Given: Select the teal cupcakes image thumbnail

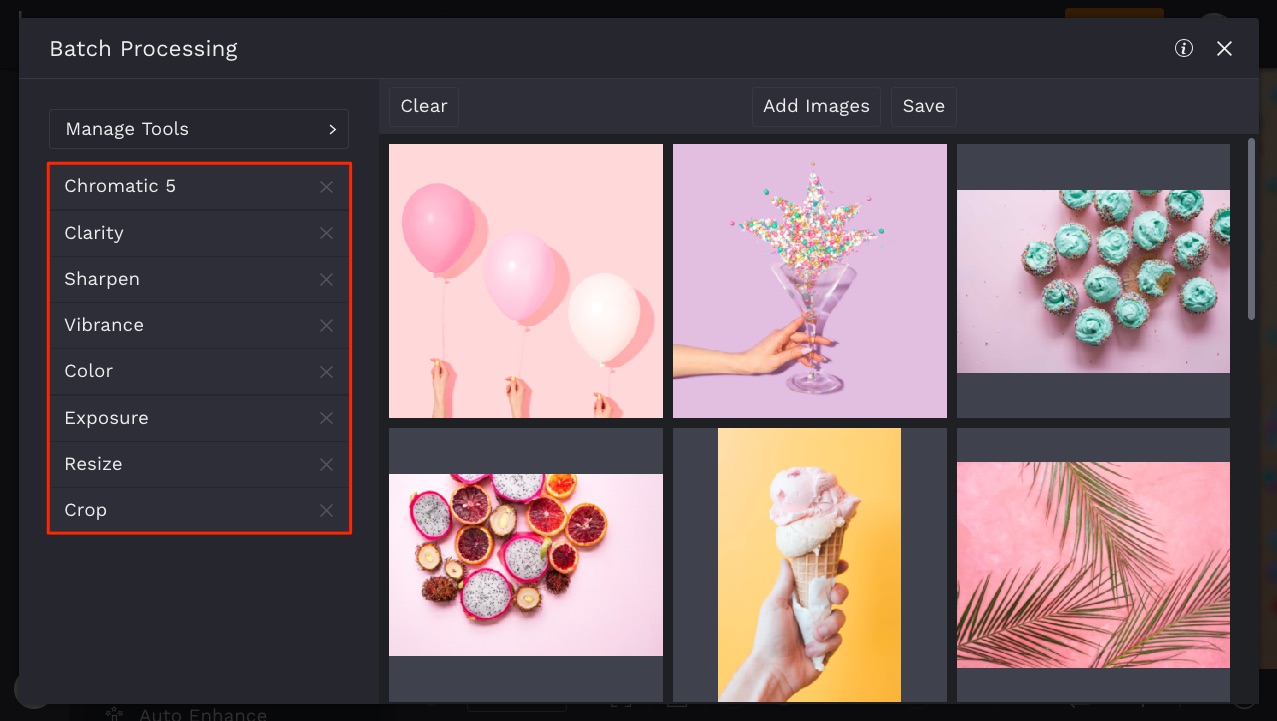Looking at the screenshot, I should pyautogui.click(x=1093, y=281).
